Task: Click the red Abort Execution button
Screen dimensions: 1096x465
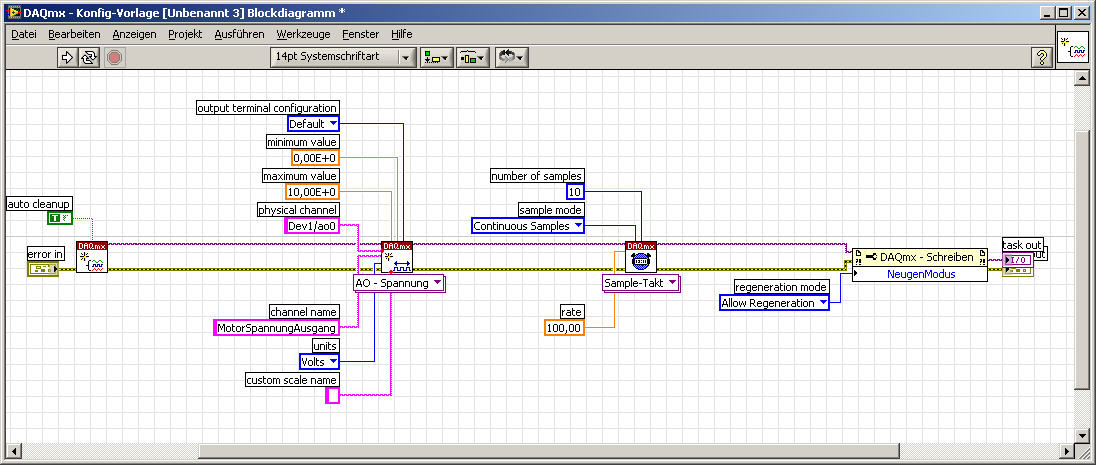Action: (115, 57)
